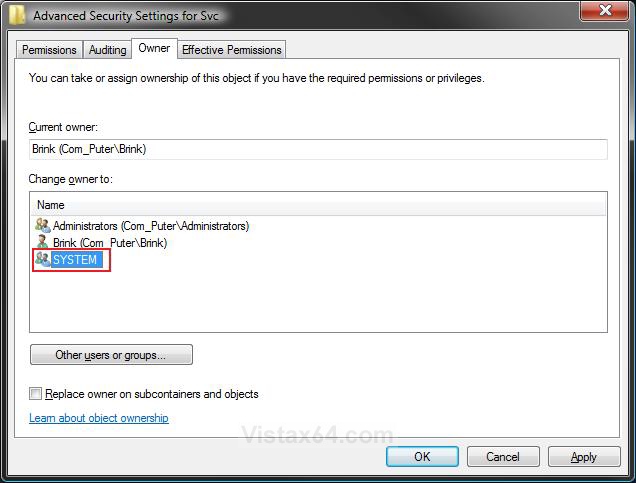This screenshot has width=636, height=483.
Task: Click the folder icon in title bar
Action: coord(17,15)
